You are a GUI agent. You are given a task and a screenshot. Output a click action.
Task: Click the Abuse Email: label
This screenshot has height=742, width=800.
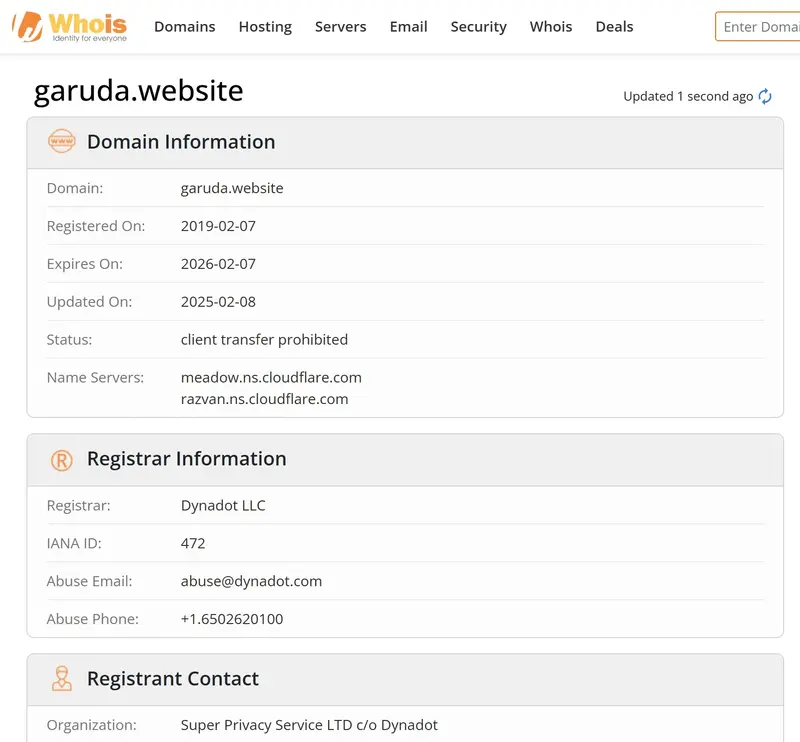coord(89,581)
